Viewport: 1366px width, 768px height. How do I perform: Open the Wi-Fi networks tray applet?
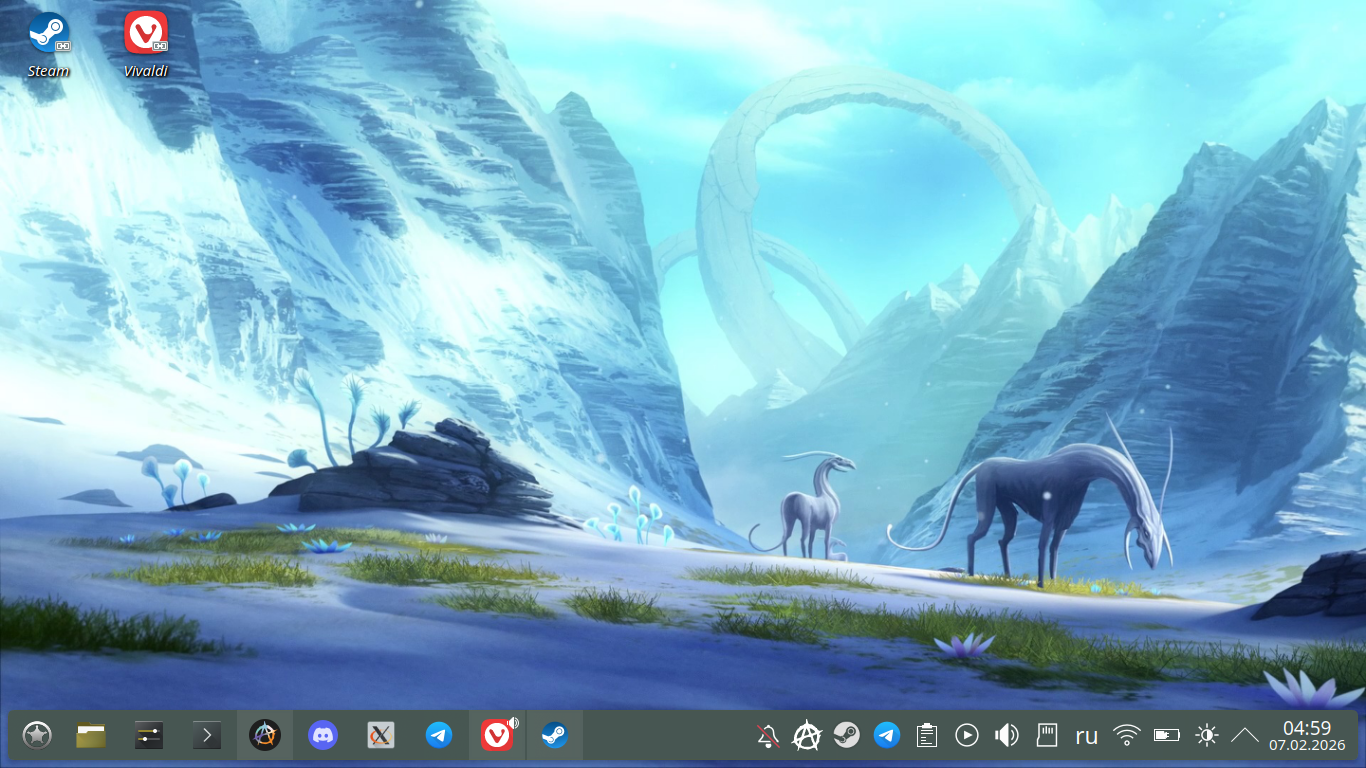(x=1127, y=736)
